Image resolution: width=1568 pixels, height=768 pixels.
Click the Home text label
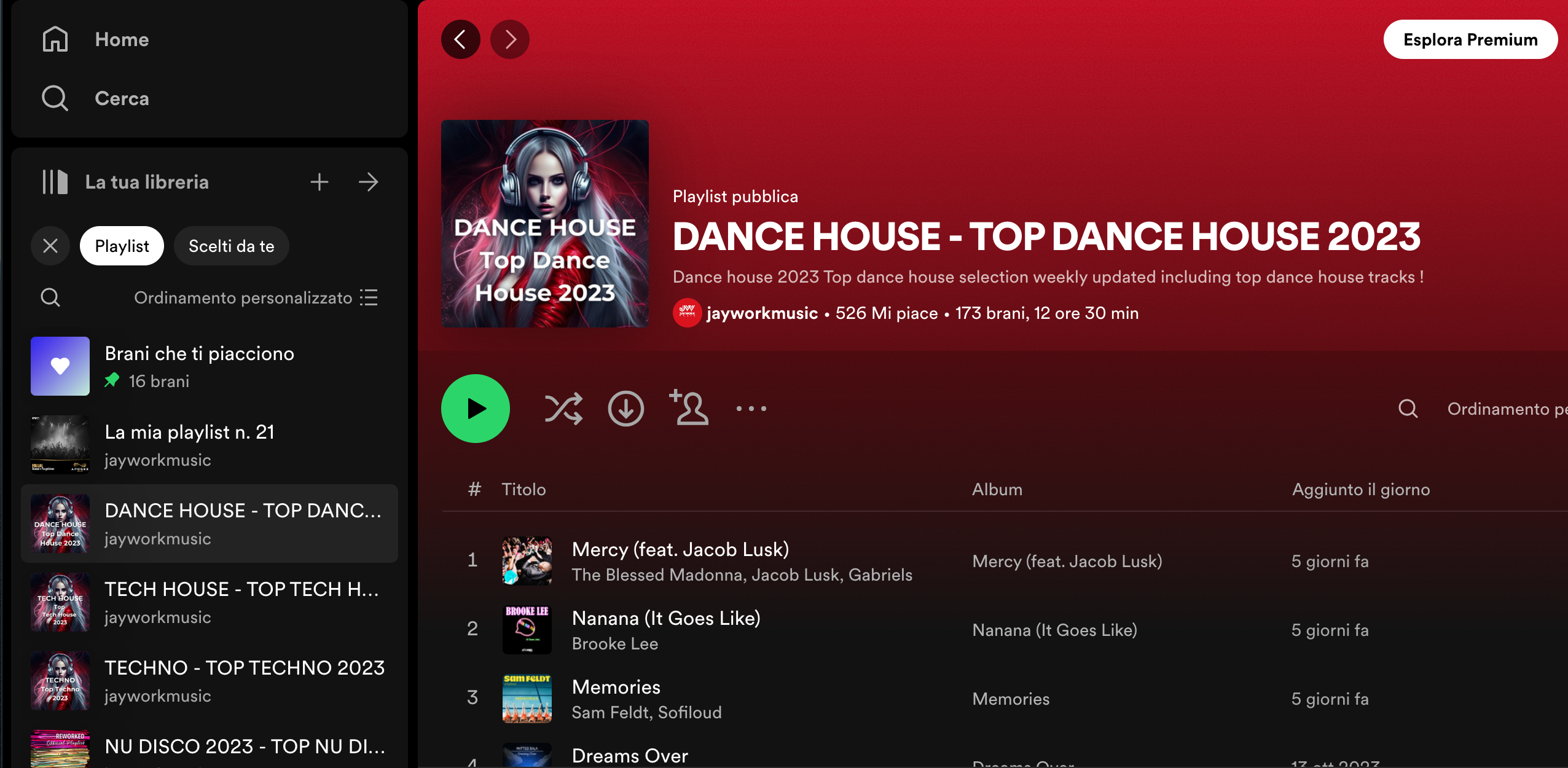coord(122,39)
